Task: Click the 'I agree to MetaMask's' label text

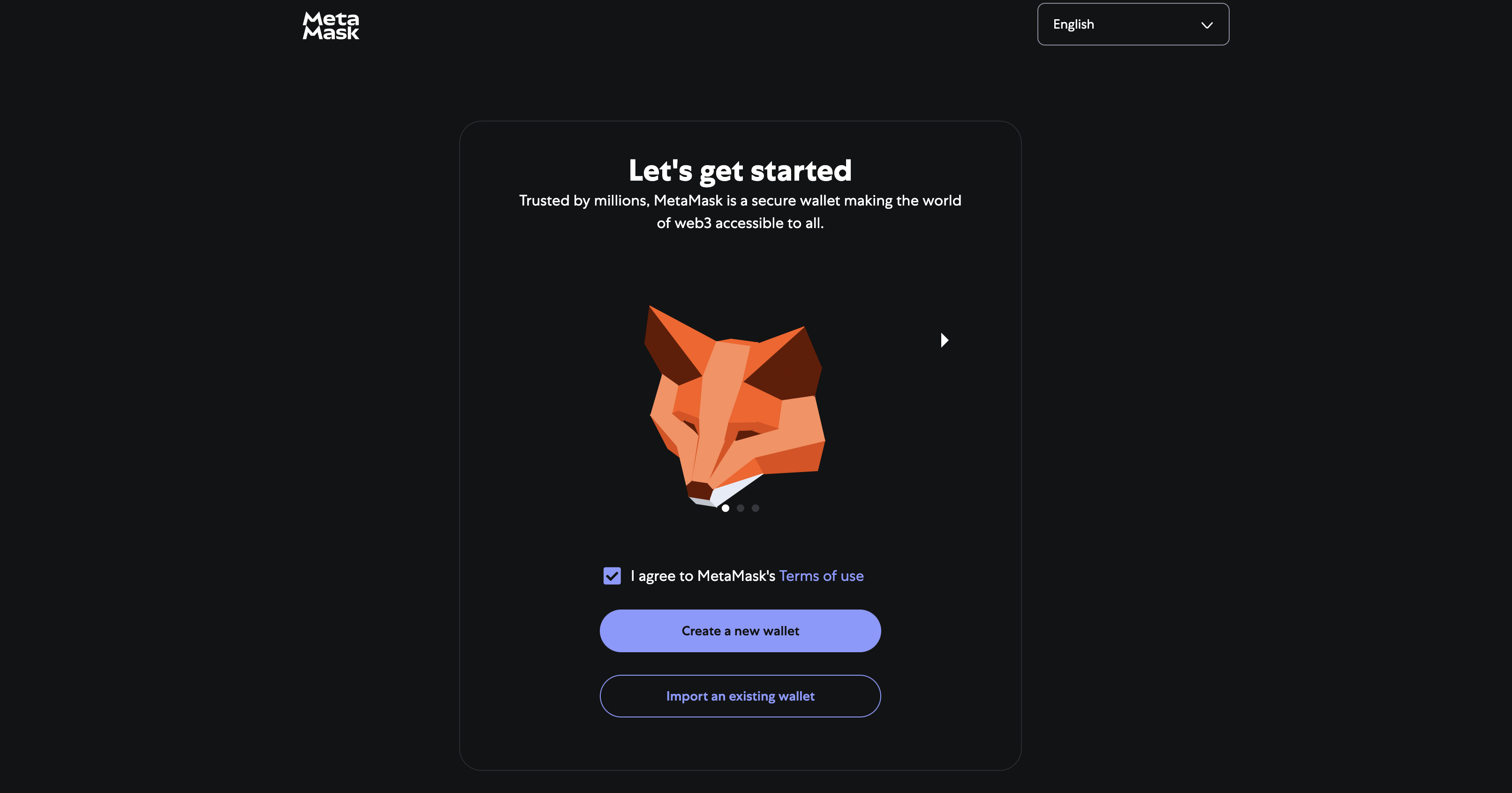Action: point(703,576)
